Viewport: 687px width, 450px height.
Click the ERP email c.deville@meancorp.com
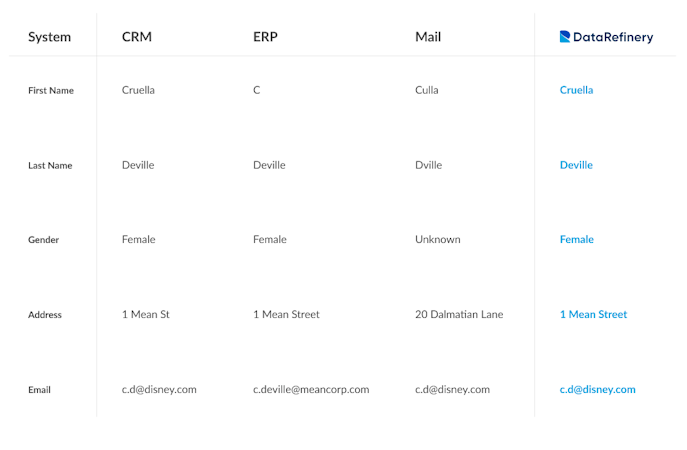tap(311, 390)
